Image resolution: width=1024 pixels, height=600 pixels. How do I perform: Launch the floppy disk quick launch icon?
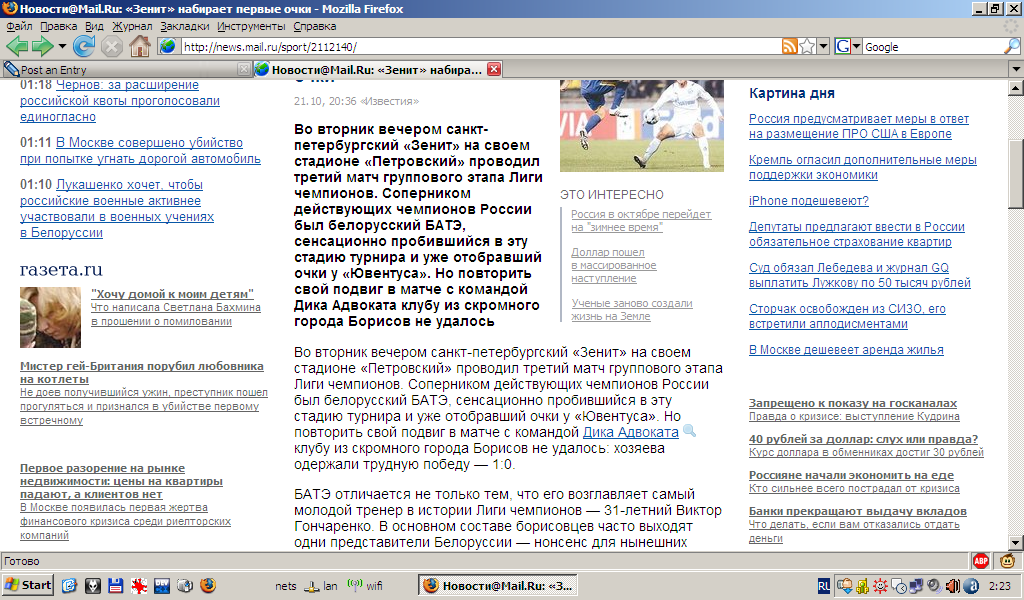[x=116, y=586]
